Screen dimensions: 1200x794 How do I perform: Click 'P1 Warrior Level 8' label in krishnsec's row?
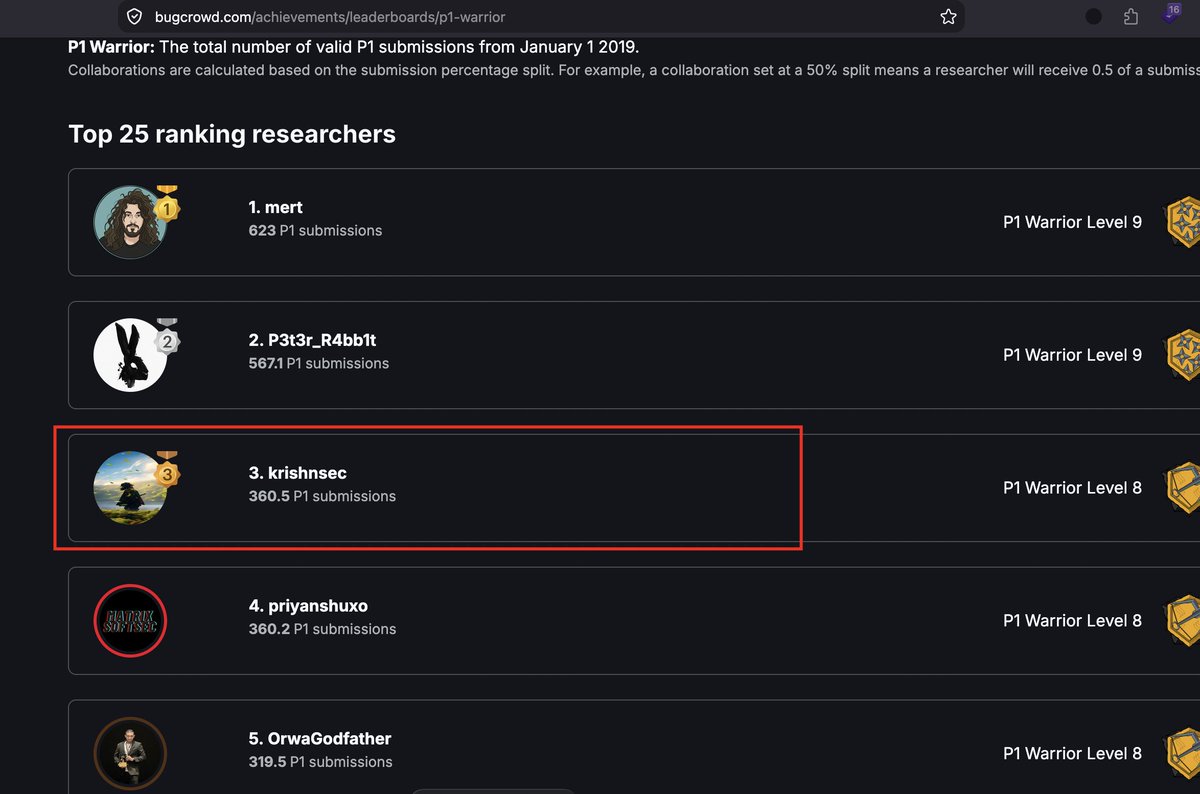(1072, 488)
